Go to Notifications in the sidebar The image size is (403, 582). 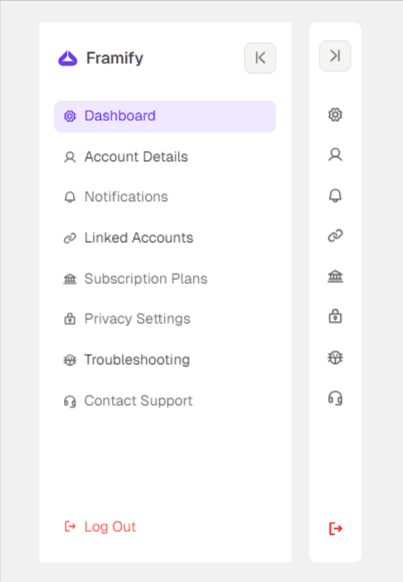point(165,197)
